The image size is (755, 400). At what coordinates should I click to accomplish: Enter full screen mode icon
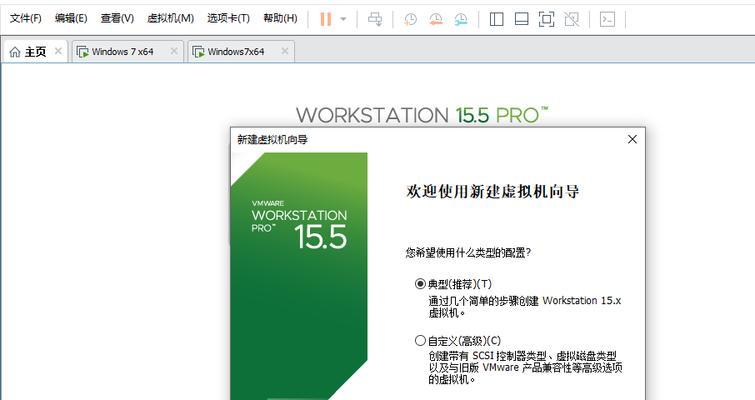547,19
